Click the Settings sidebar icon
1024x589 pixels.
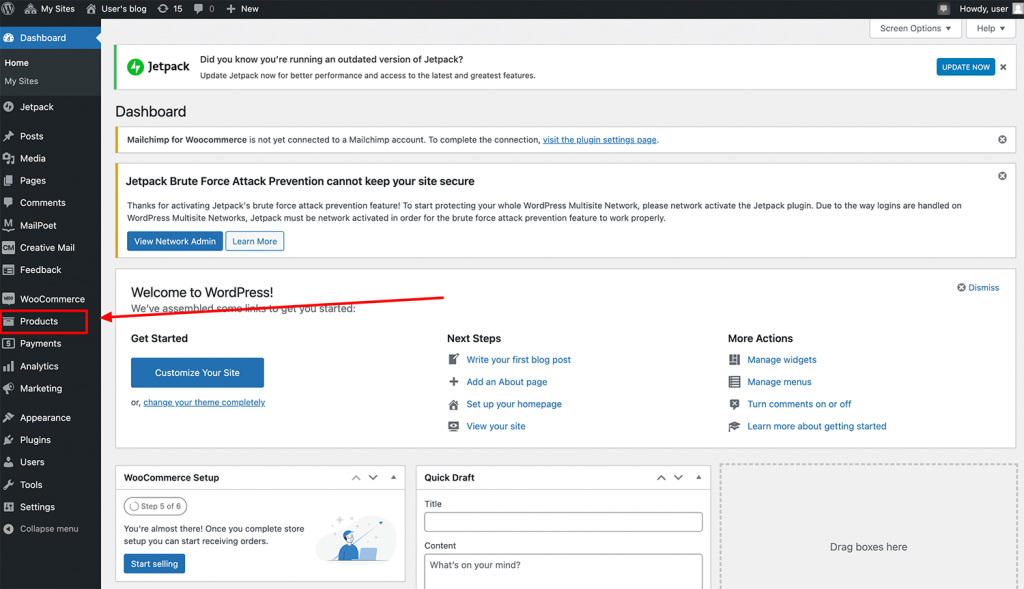coord(8,507)
